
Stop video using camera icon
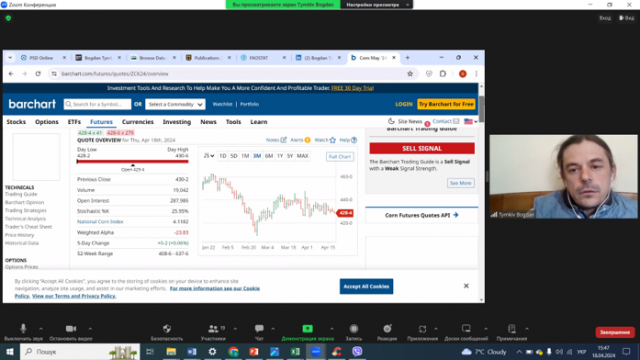pyautogui.click(x=71, y=329)
